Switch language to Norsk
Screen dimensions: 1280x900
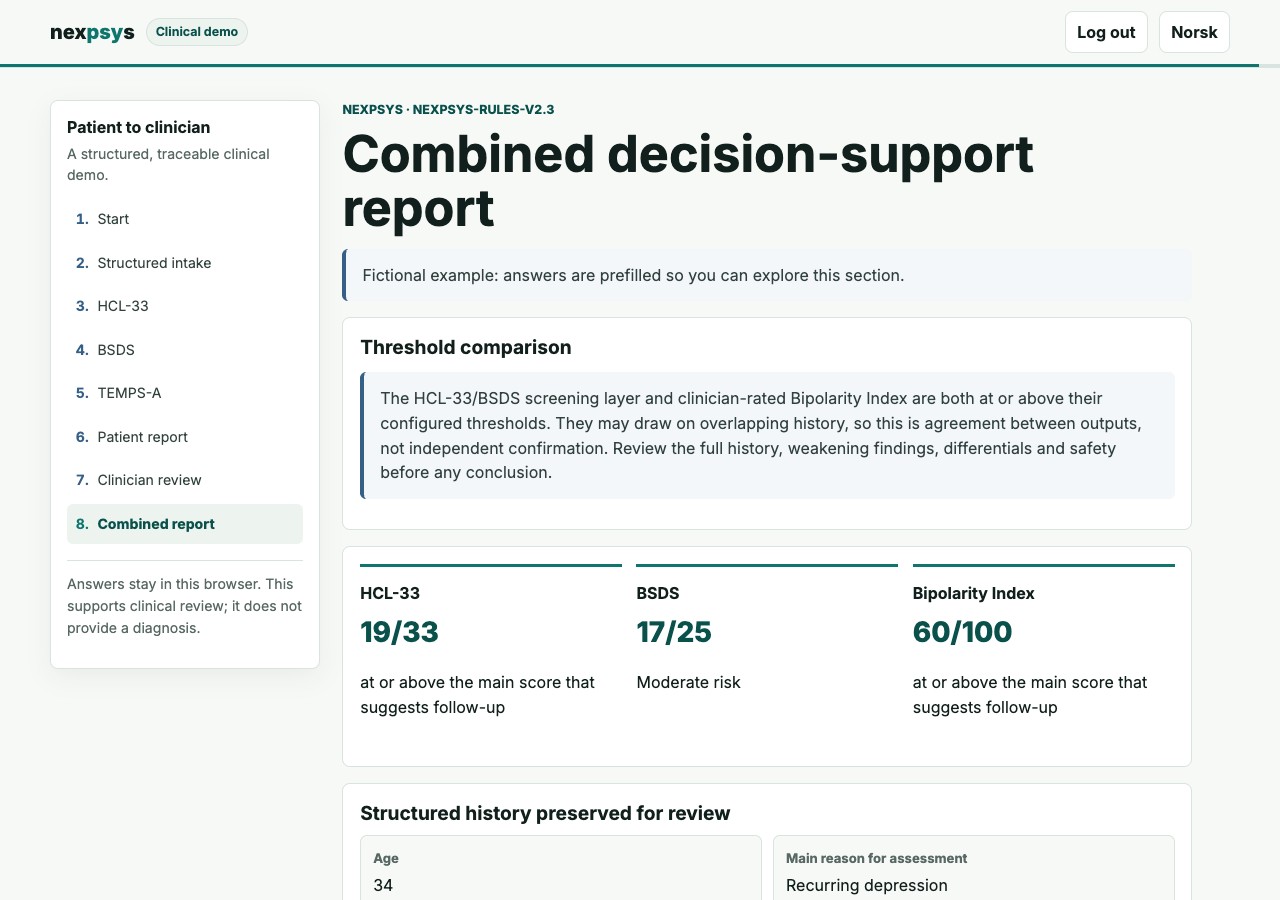[1194, 32]
